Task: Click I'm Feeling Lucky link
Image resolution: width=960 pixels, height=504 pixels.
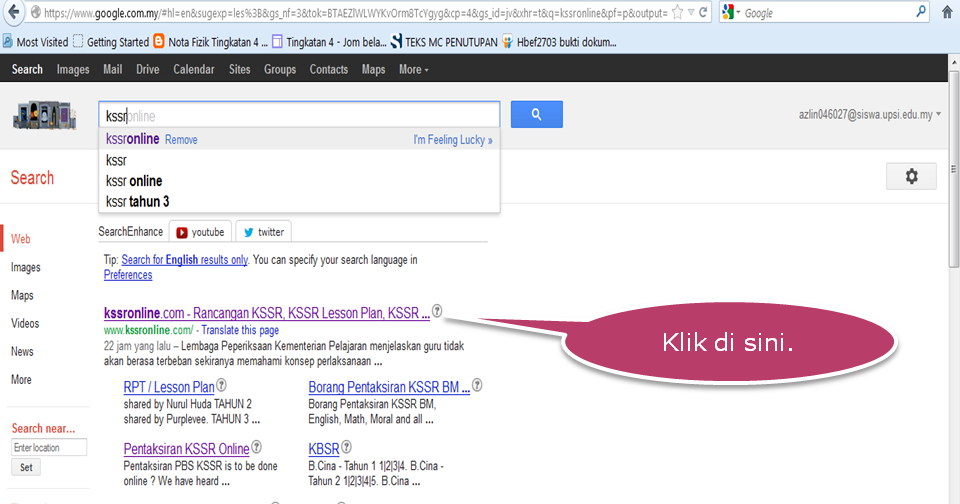Action: click(x=452, y=140)
